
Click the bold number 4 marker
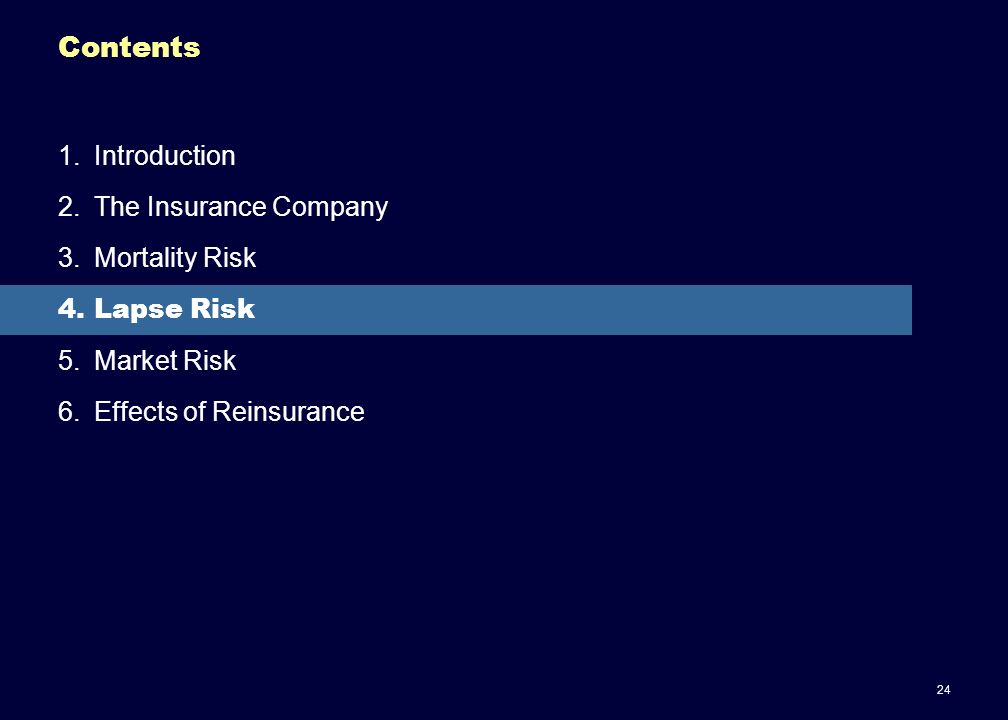(71, 309)
